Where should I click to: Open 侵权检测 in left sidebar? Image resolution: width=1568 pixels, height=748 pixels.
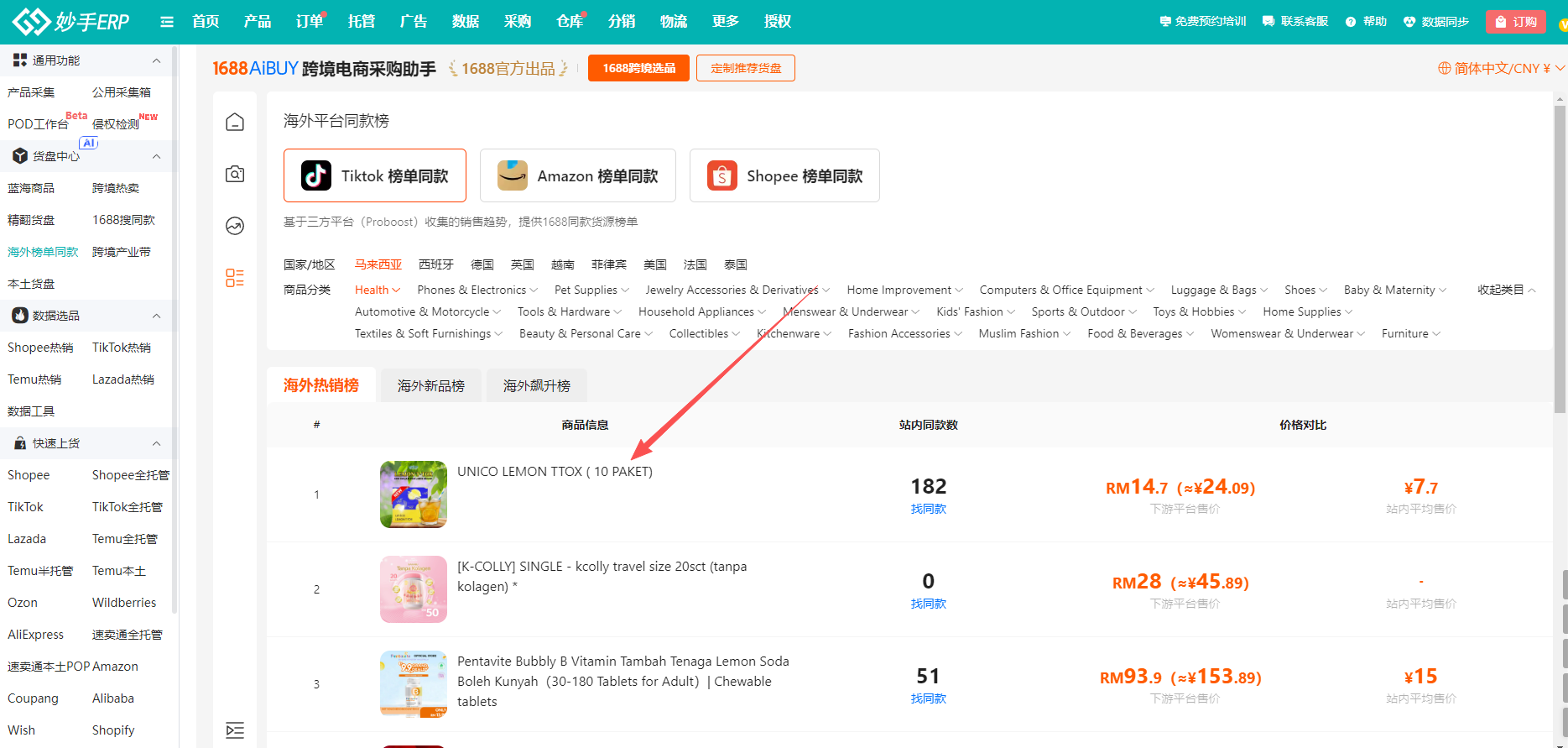pyautogui.click(x=116, y=124)
